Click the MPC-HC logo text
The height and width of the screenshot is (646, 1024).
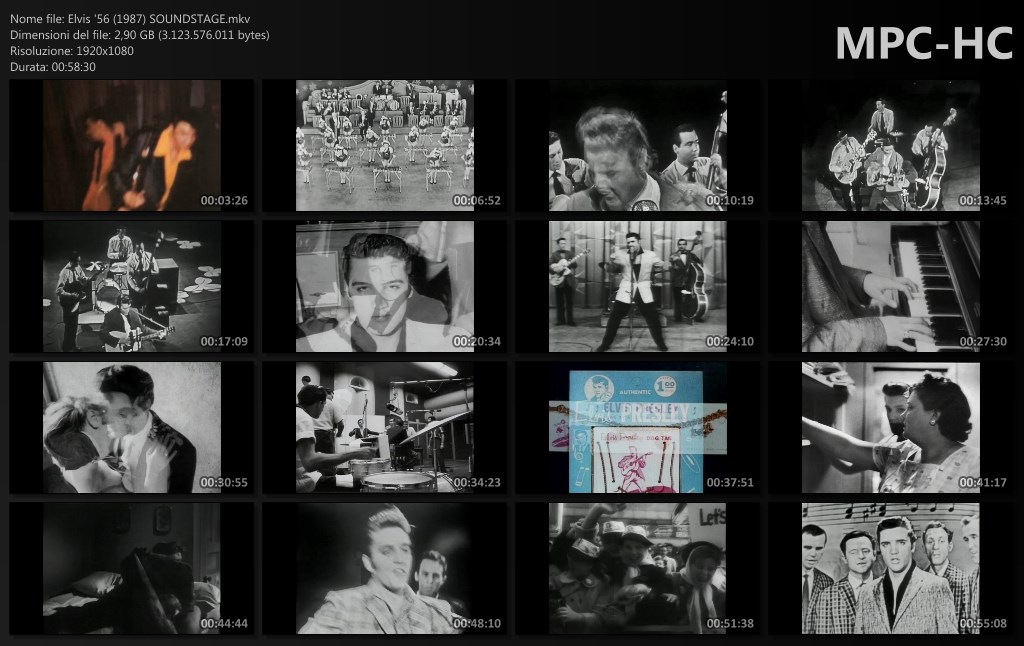[x=923, y=42]
